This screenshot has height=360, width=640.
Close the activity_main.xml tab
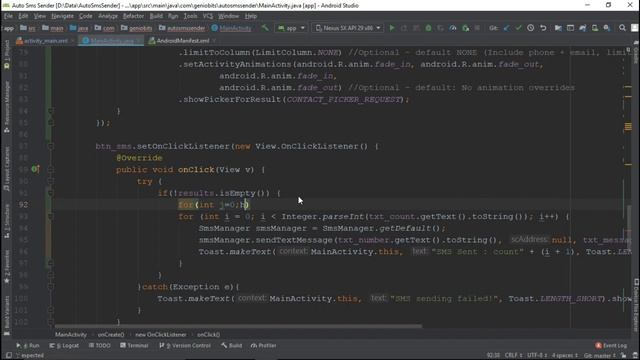(73, 41)
